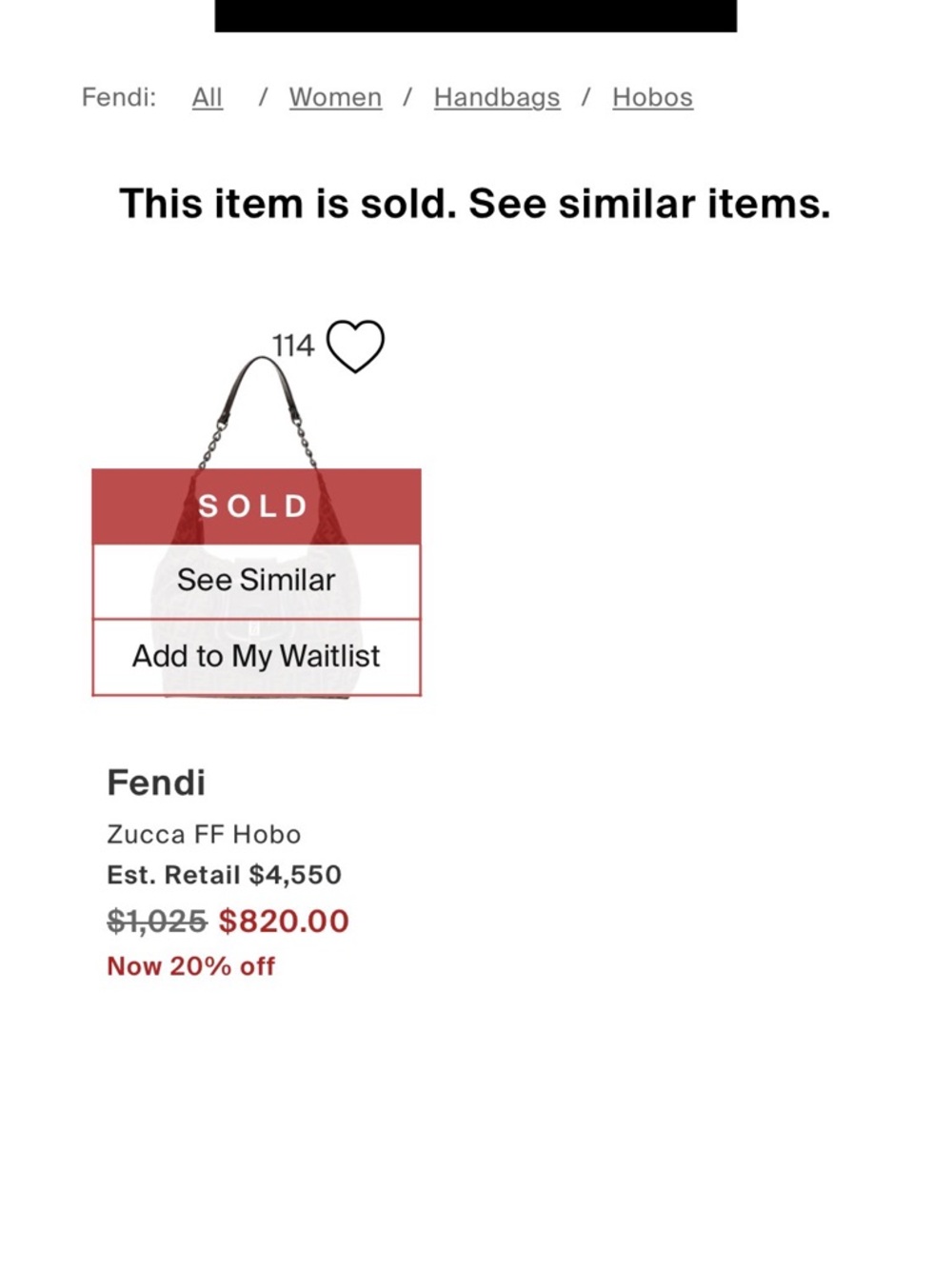This screenshot has height=1269, width=952.
Task: Click the crossed-out $1,025 price
Action: [156, 921]
